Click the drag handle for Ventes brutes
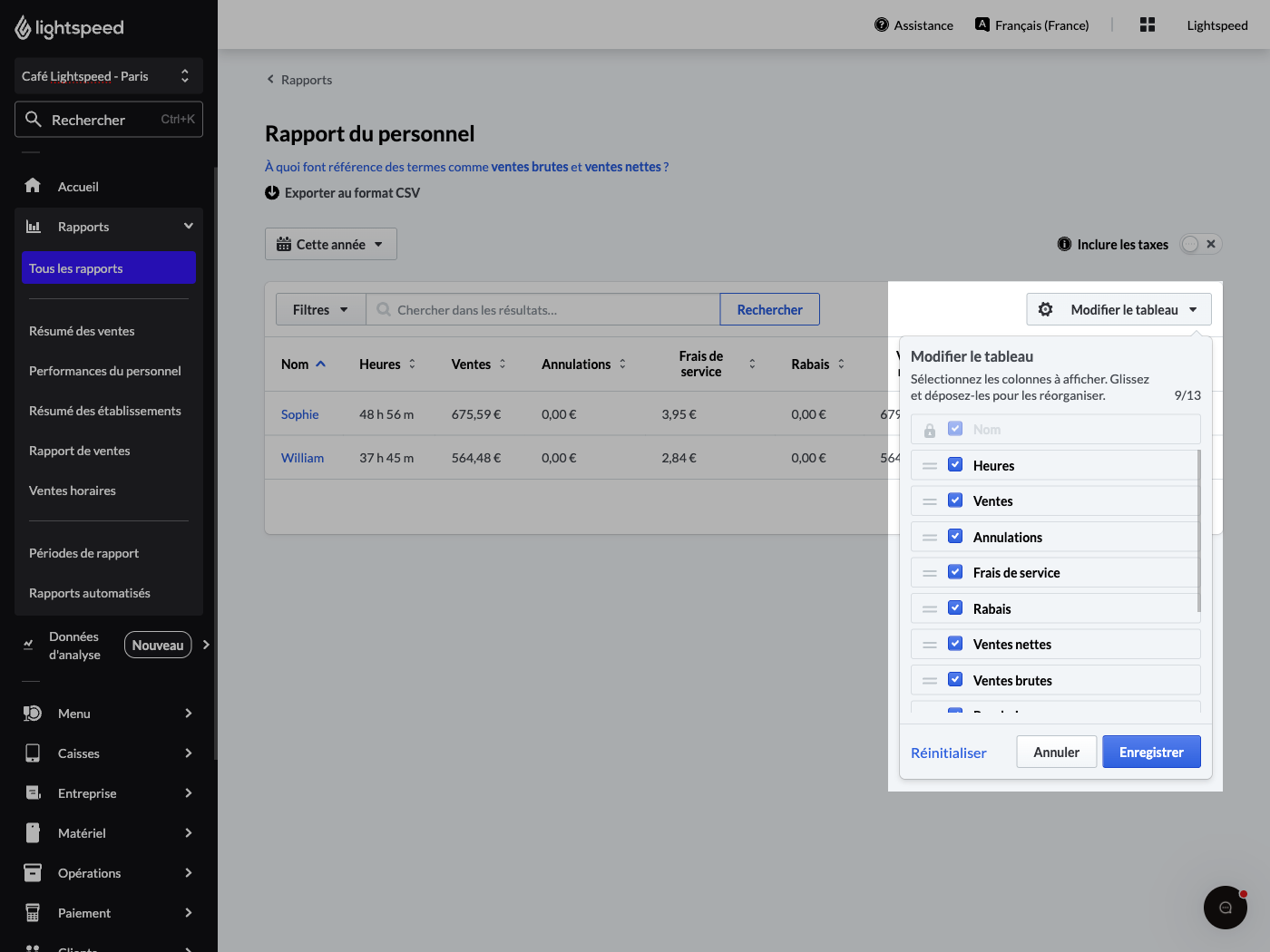Screen dimensions: 1270x952 coord(930,681)
